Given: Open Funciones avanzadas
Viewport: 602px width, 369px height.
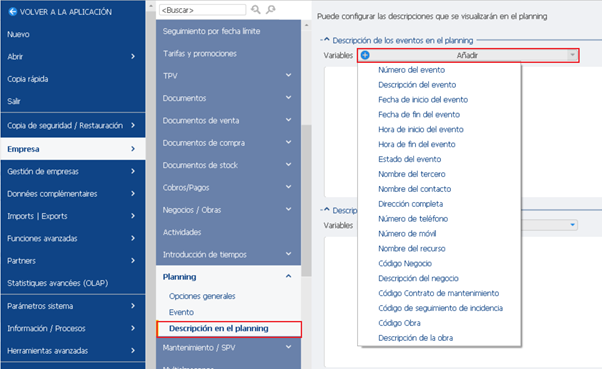Looking at the screenshot, I should pyautogui.click(x=73, y=238).
